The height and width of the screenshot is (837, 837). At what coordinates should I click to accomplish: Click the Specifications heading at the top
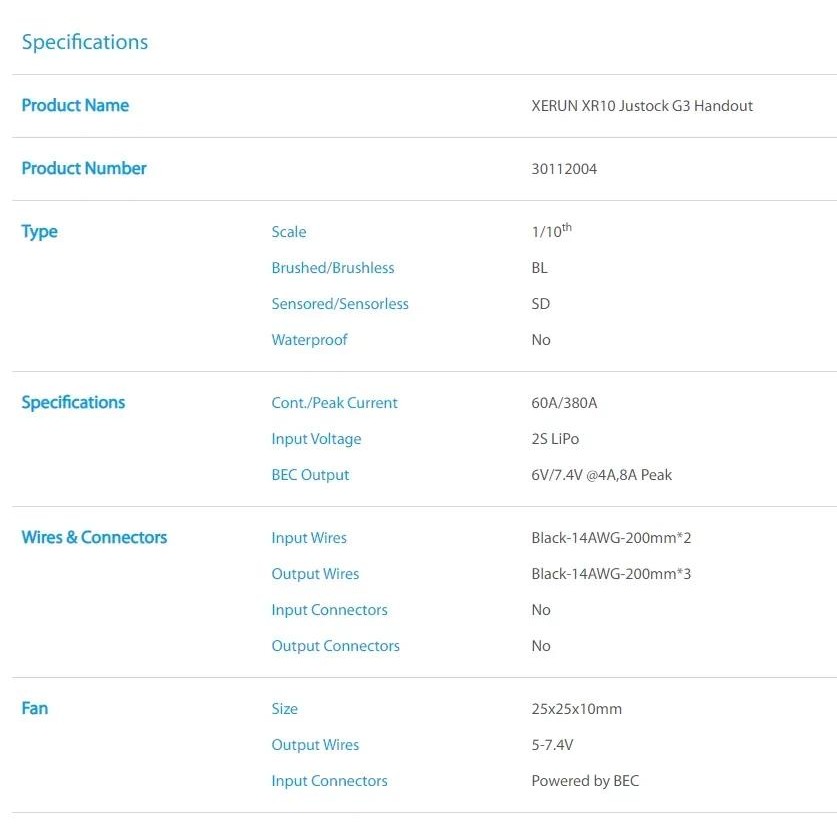click(x=85, y=42)
